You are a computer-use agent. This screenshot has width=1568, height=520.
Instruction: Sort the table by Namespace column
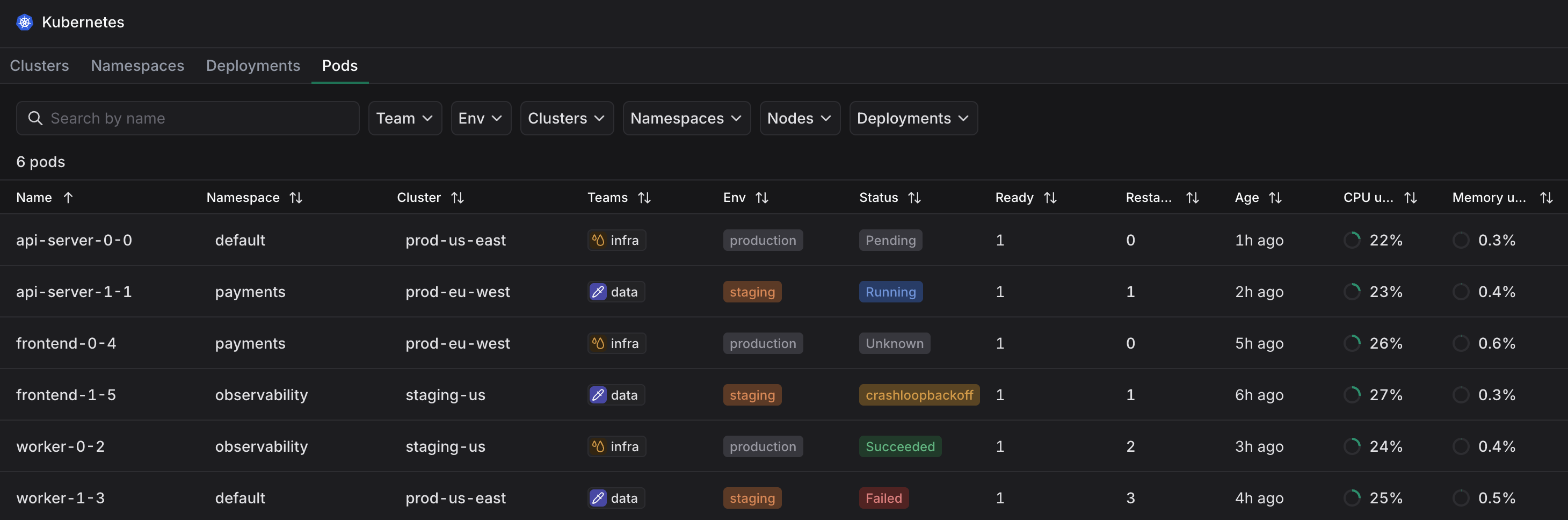(x=296, y=197)
